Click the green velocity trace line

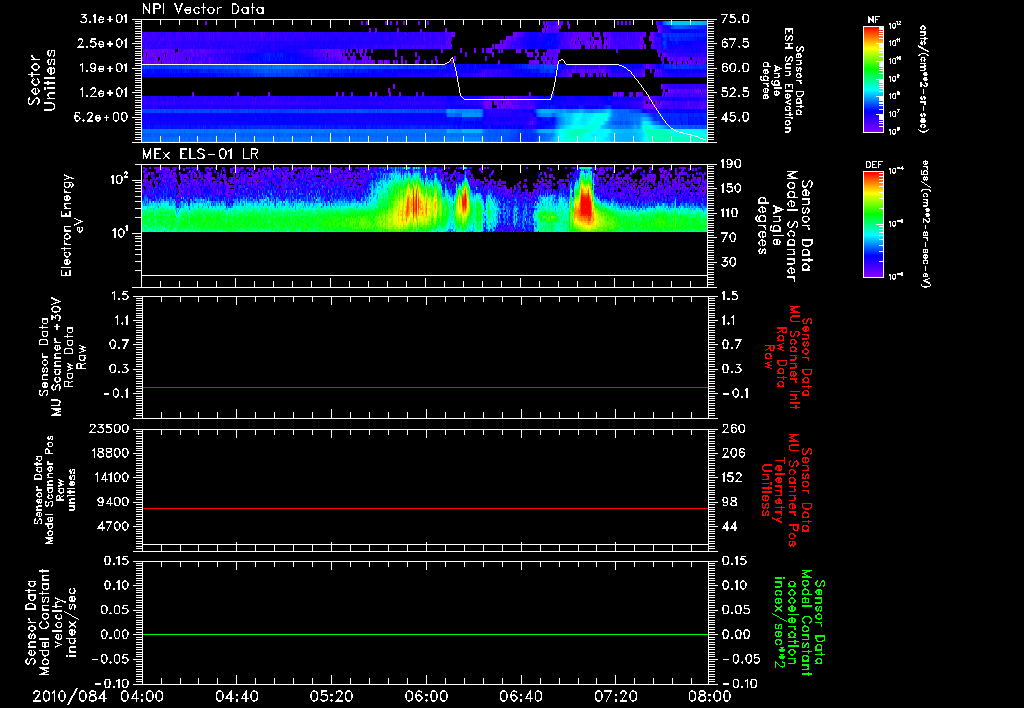coord(425,634)
